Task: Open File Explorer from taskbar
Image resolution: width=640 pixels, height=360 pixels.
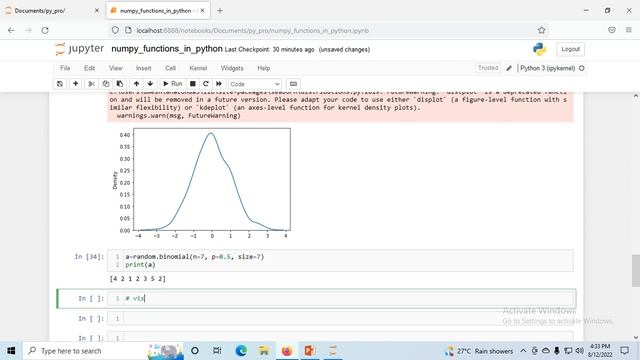Action: (x=264, y=351)
